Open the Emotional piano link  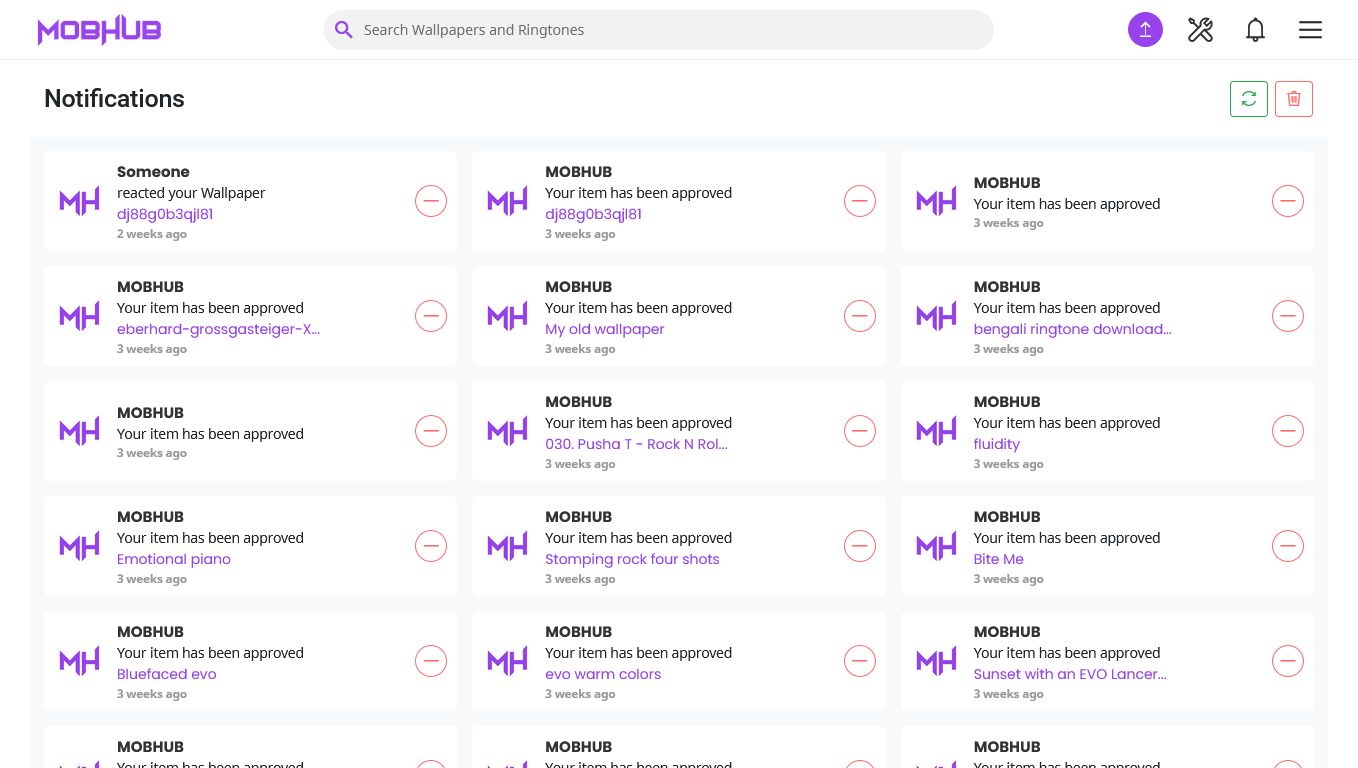[x=174, y=559]
